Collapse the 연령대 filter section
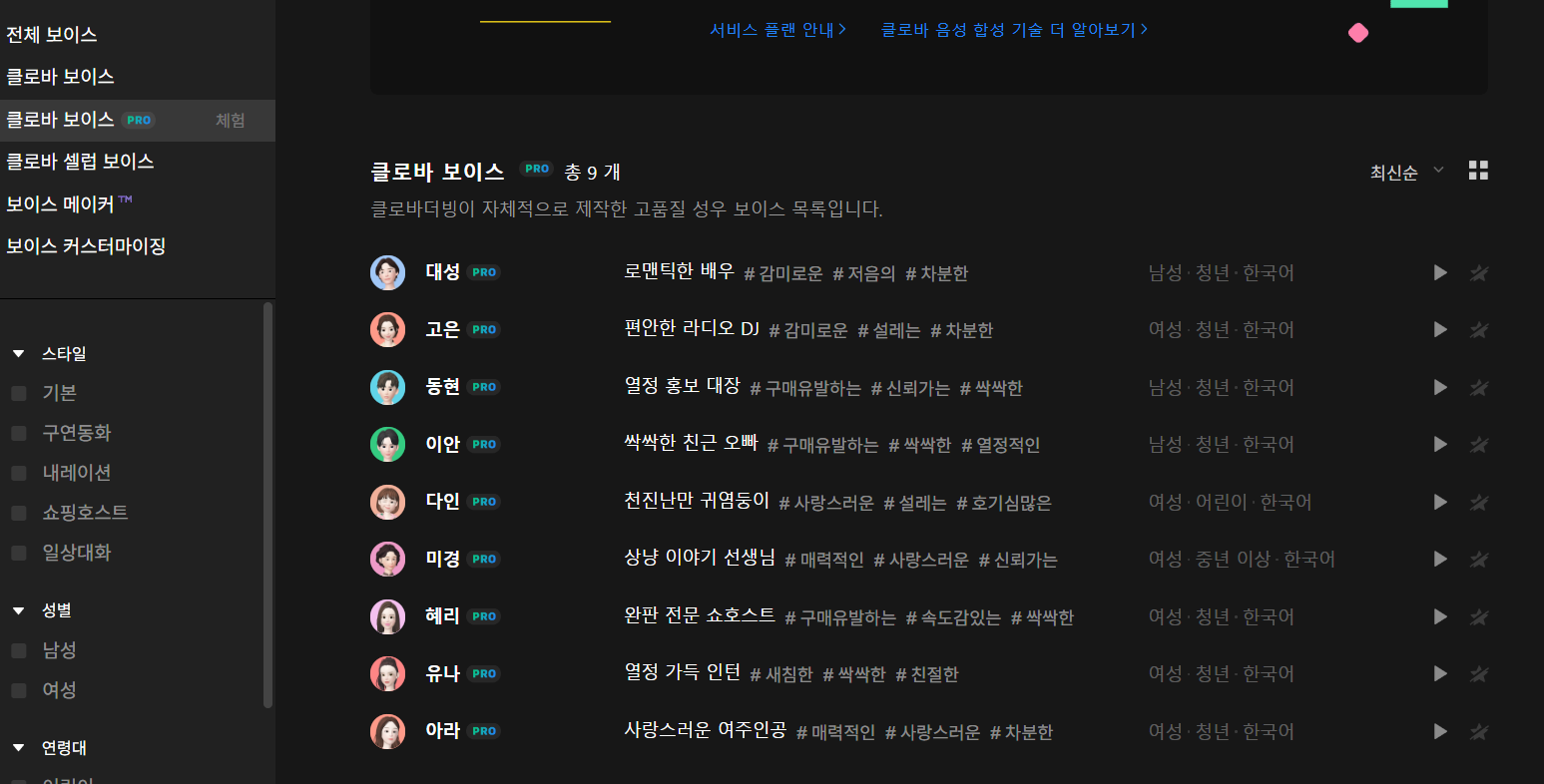1544x784 pixels. coord(19,747)
